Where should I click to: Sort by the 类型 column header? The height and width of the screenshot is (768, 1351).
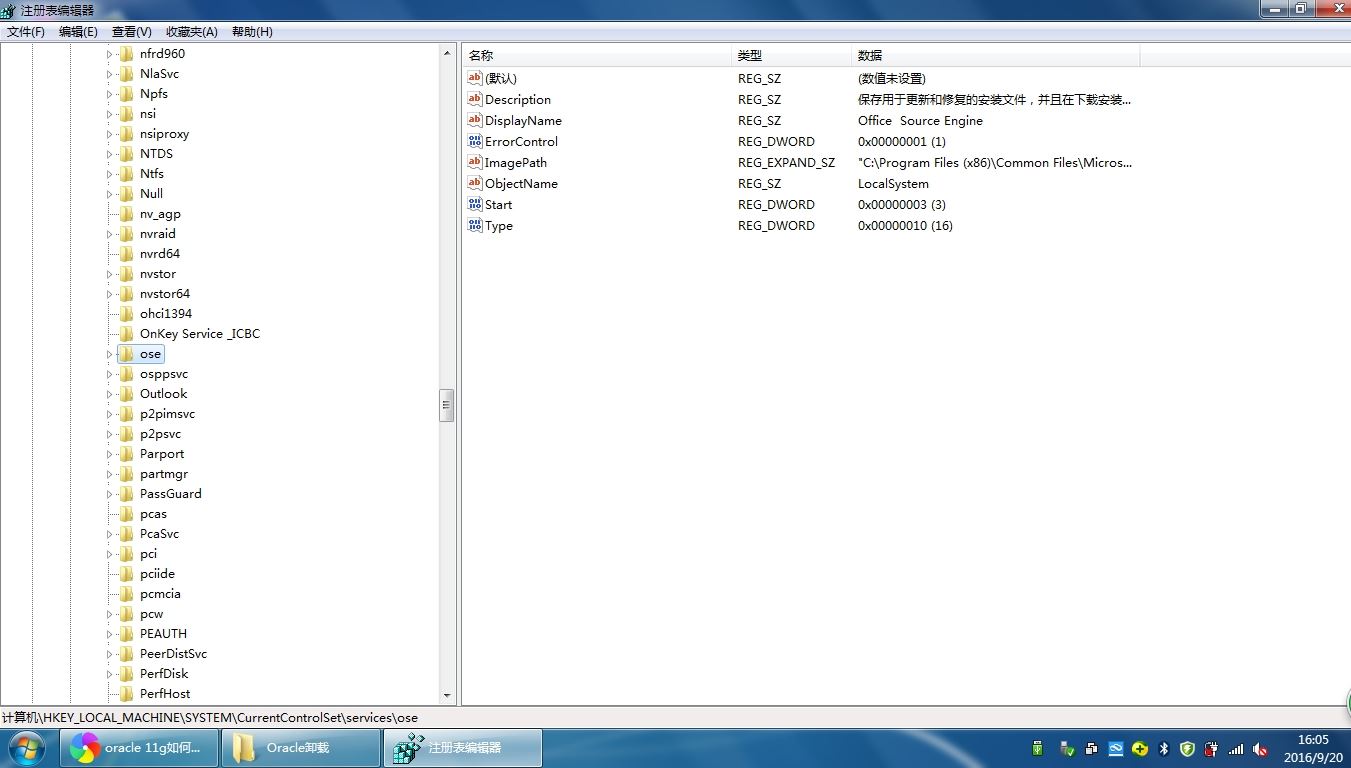[x=791, y=56]
